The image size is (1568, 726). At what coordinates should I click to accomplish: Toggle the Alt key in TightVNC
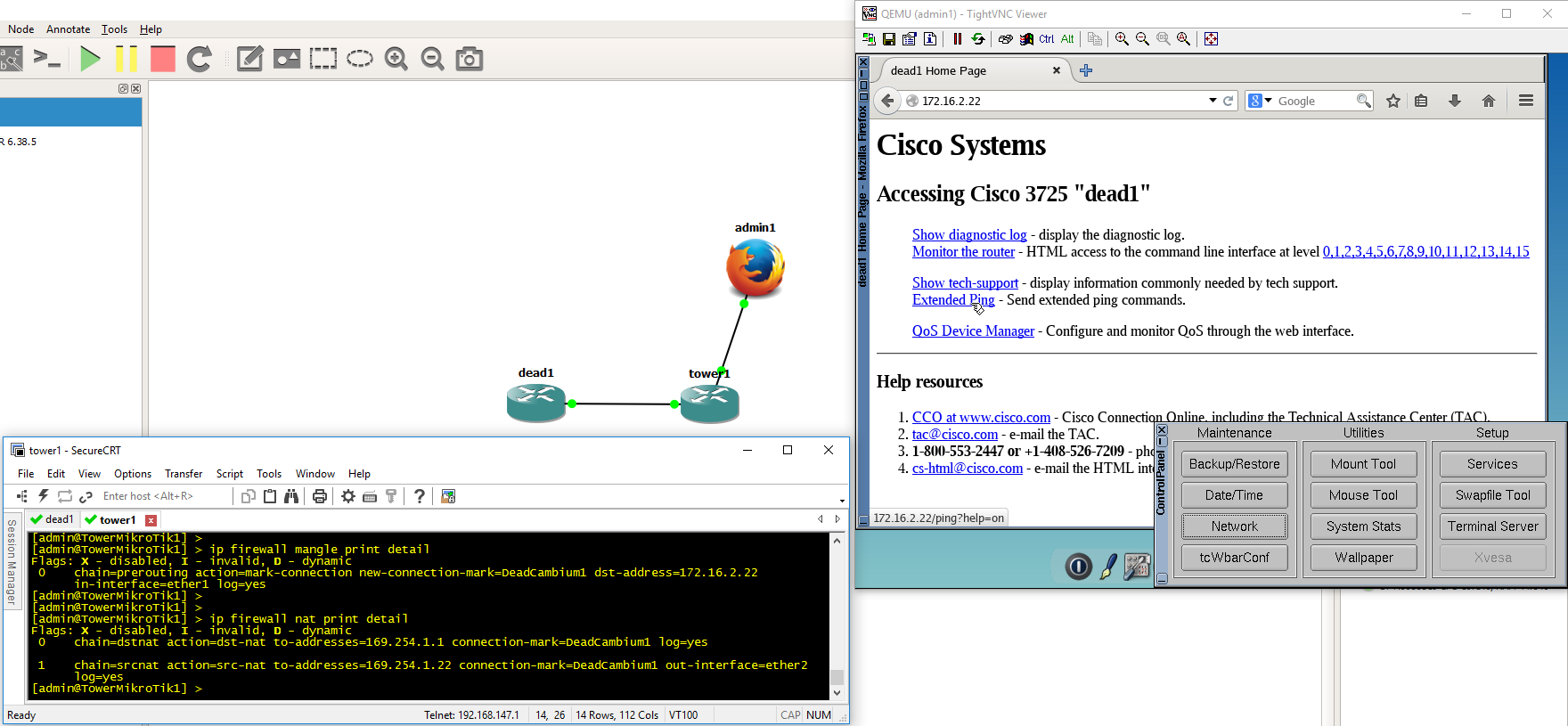point(1067,38)
